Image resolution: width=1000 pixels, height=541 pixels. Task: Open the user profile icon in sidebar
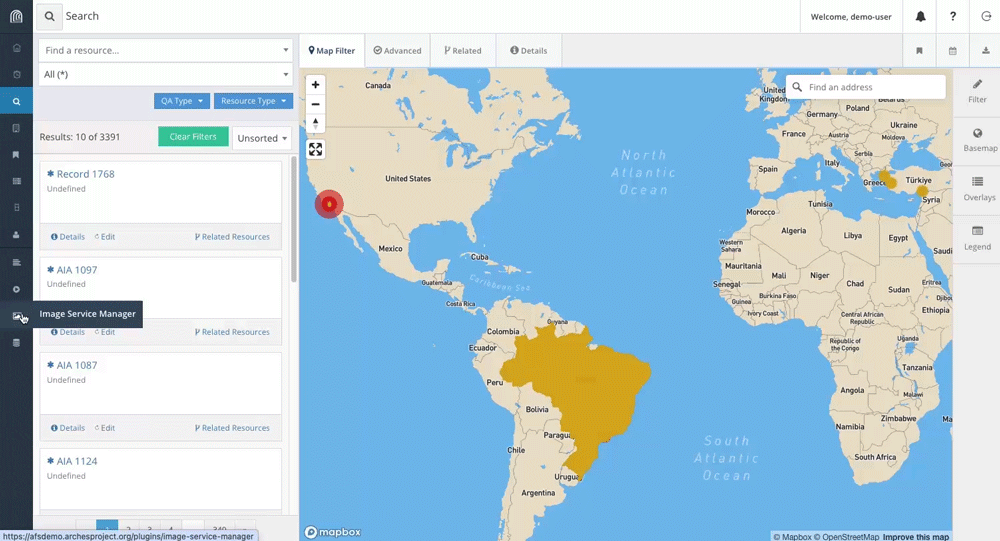click(x=17, y=235)
